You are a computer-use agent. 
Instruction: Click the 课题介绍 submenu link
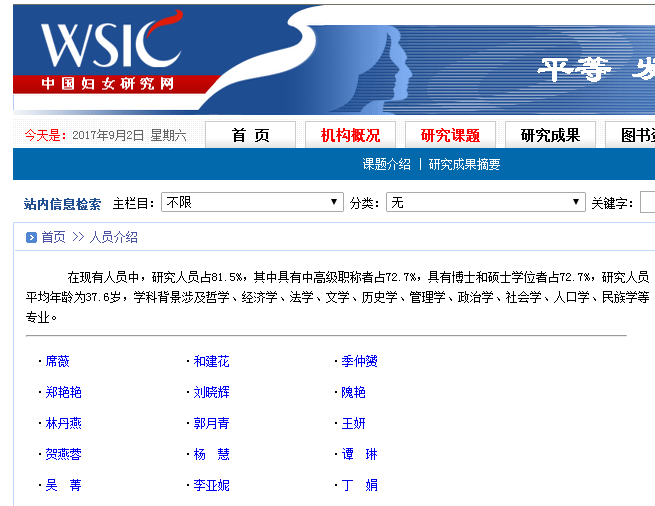(386, 165)
